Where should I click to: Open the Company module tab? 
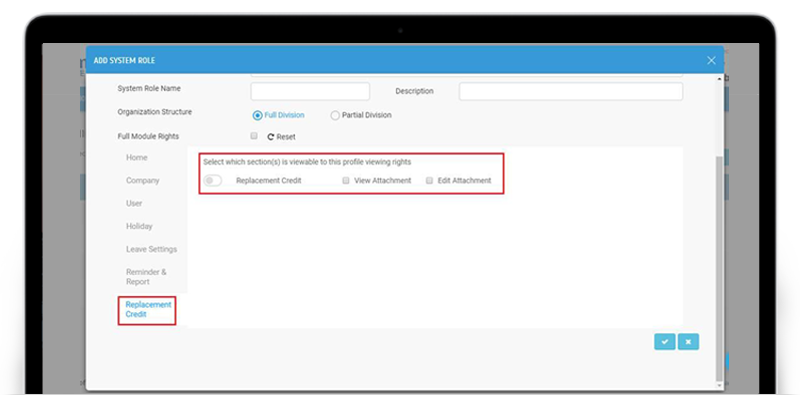pyautogui.click(x=143, y=181)
